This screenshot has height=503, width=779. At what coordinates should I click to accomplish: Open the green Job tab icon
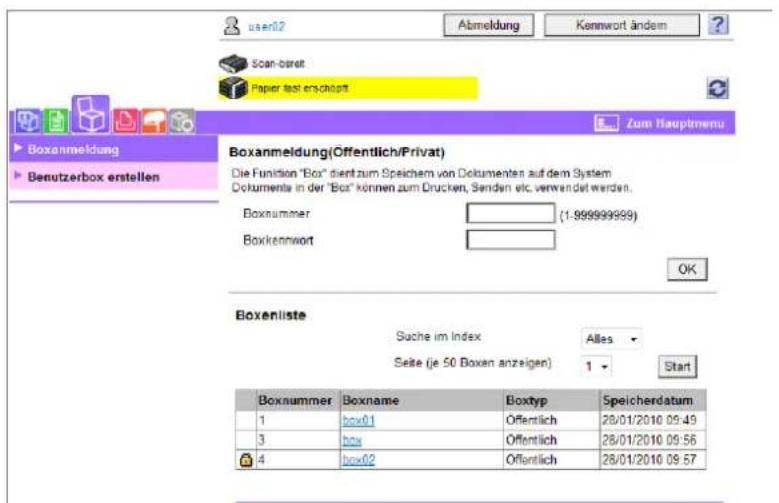coord(56,121)
